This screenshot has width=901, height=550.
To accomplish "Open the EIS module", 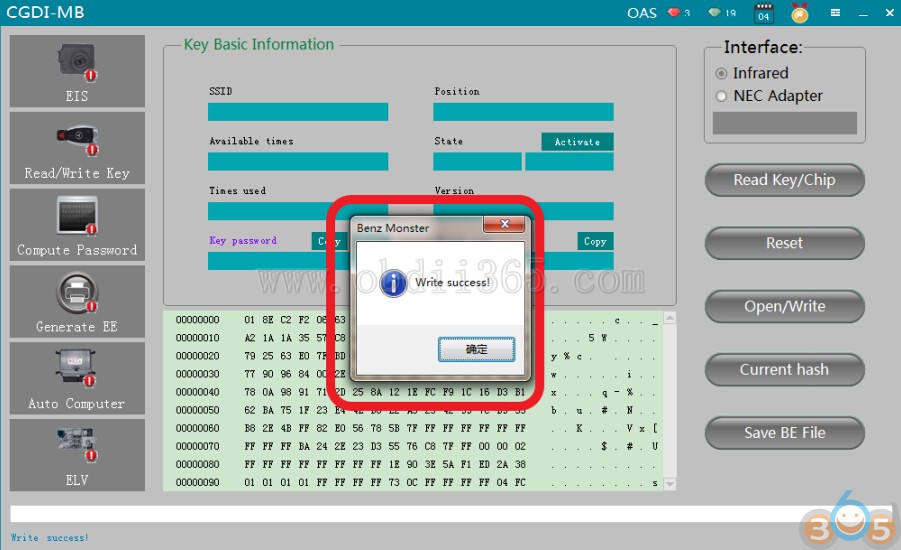I will coord(77,71).
